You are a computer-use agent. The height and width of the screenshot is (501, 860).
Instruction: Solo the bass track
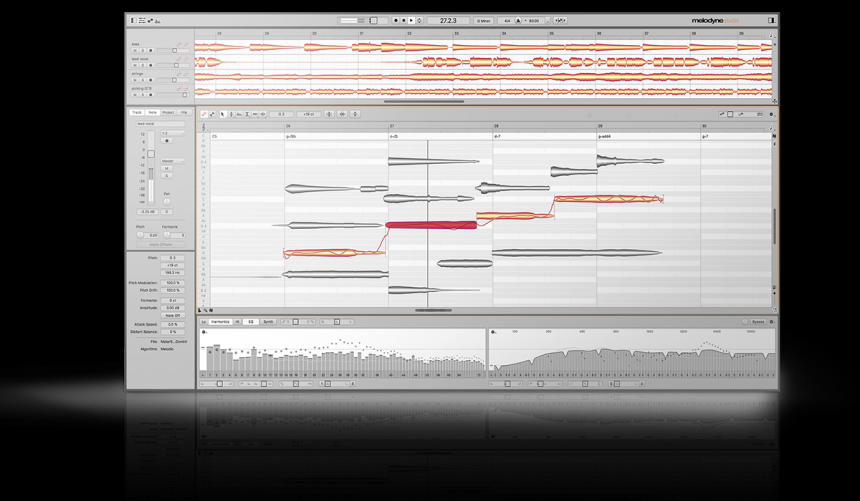(x=143, y=50)
